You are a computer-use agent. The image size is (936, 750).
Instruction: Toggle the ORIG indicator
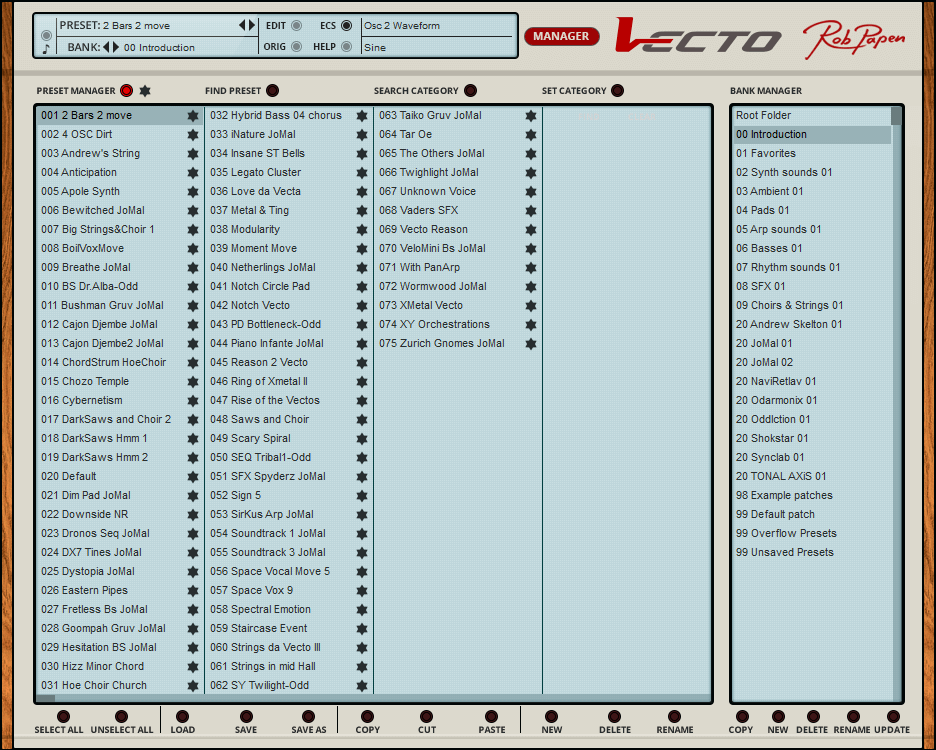point(299,44)
